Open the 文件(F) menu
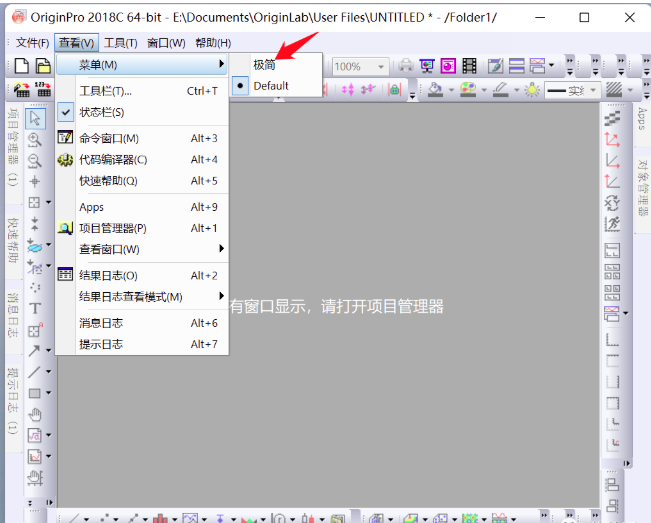 (32, 43)
